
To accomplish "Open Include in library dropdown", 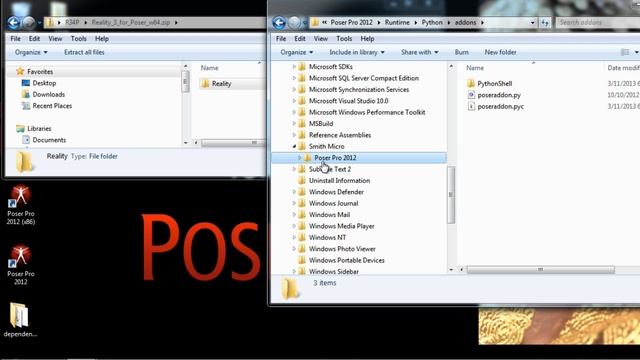I will click(357, 52).
